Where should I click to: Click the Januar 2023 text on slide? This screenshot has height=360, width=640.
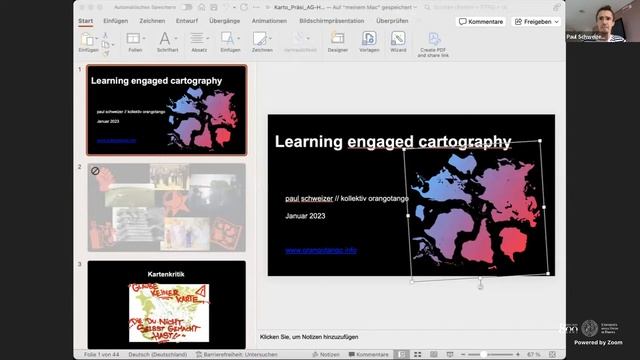coord(305,216)
